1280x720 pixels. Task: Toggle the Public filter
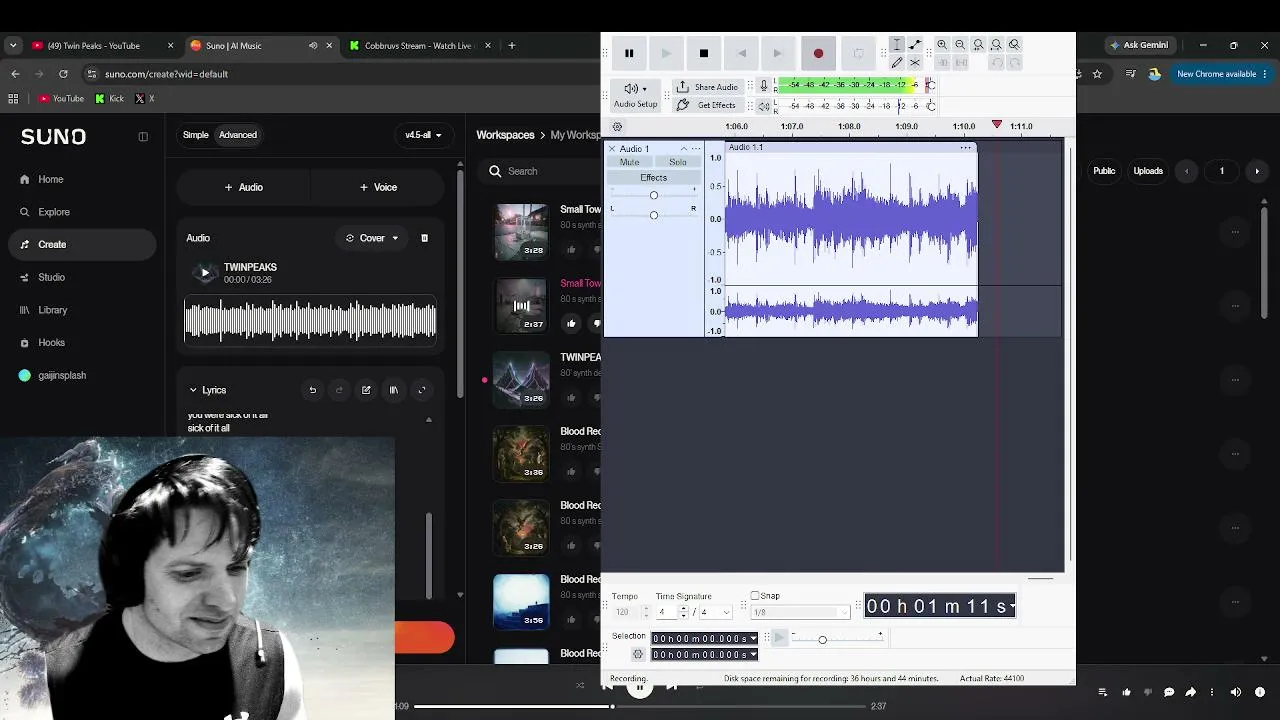coord(1104,171)
